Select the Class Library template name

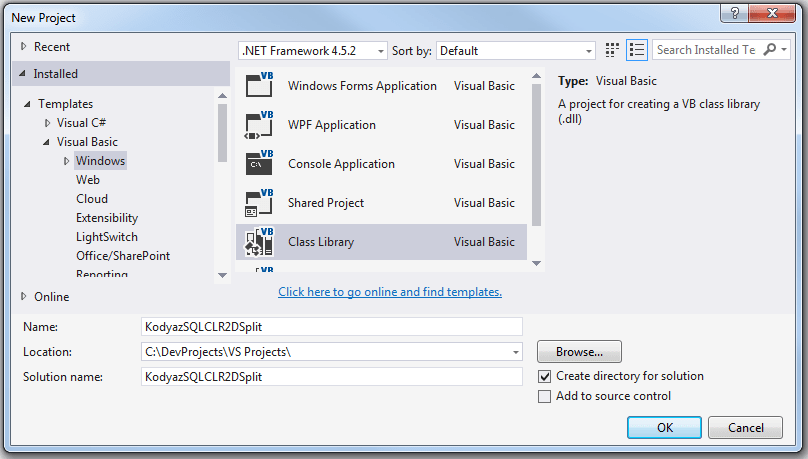point(321,242)
